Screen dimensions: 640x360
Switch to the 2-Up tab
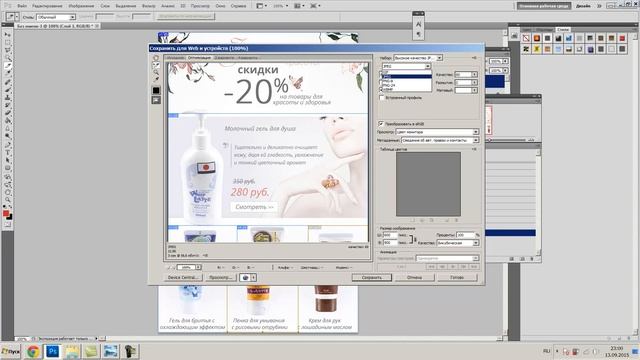pyautogui.click(x=224, y=58)
